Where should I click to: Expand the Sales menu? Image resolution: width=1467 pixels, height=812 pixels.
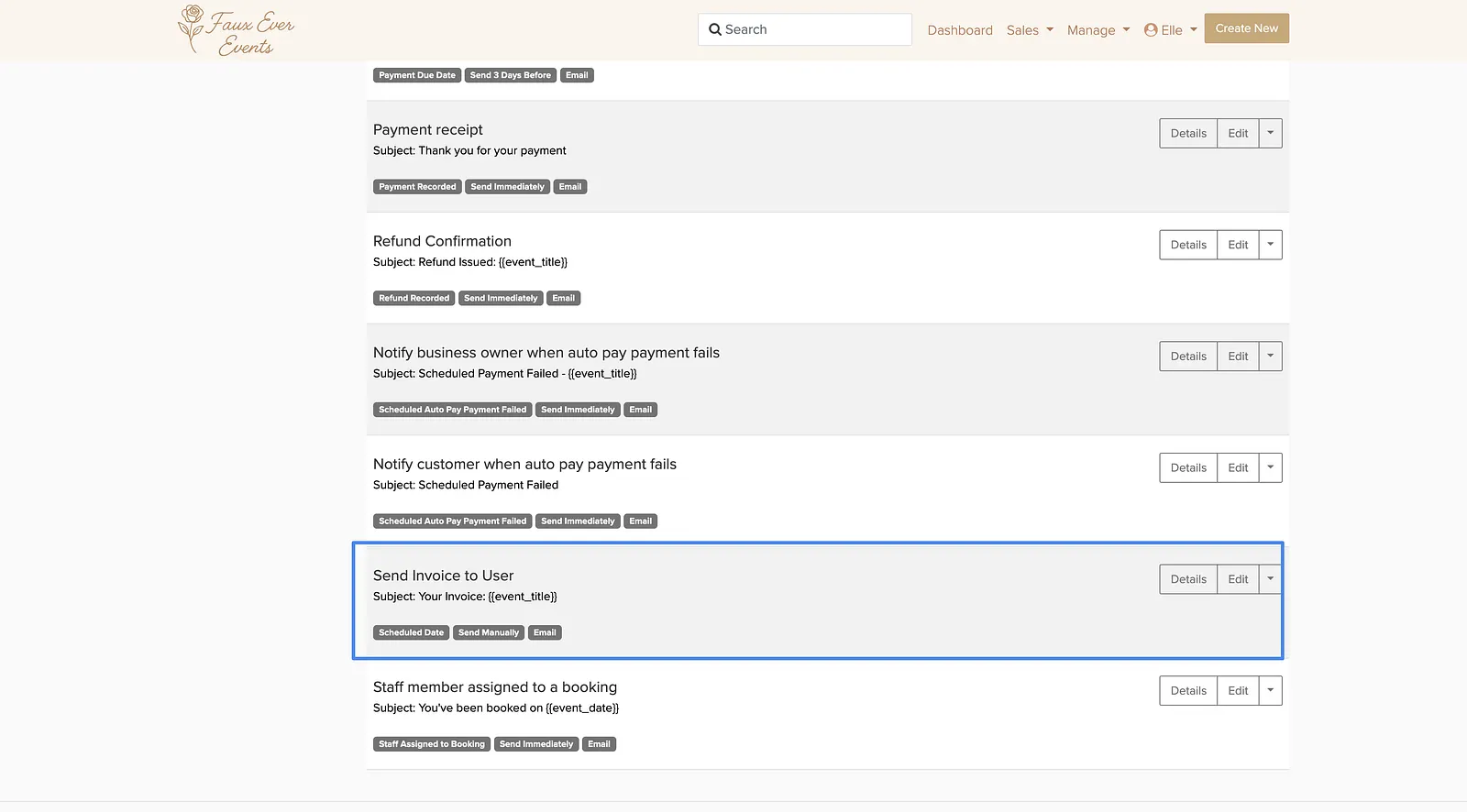pyautogui.click(x=1030, y=30)
